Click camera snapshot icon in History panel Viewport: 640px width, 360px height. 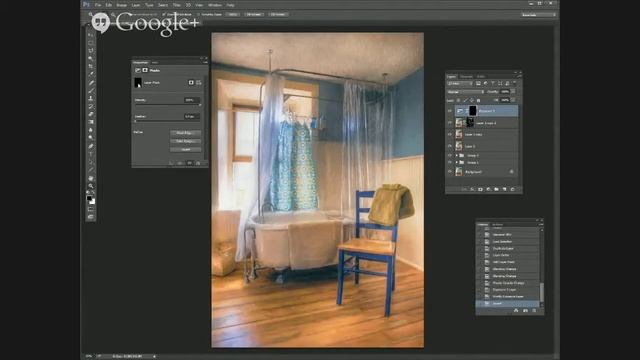[525, 311]
